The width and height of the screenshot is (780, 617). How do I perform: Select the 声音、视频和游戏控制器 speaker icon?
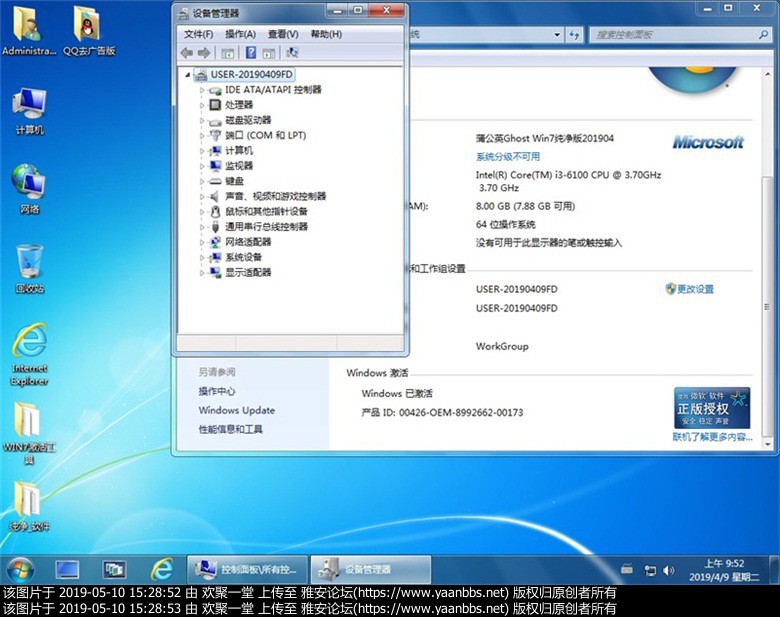tap(215, 197)
